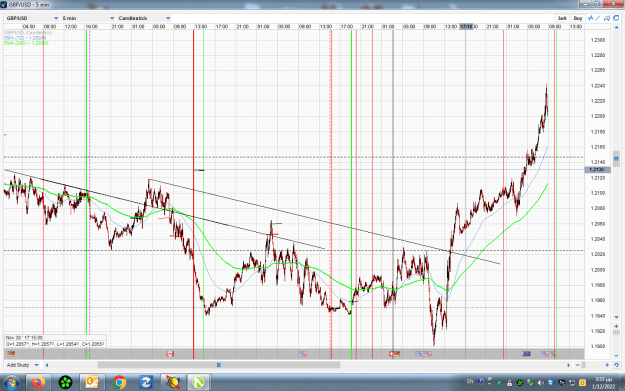The image size is (625, 391).
Task: Open the Outlook taskbar icon
Action: [92, 383]
